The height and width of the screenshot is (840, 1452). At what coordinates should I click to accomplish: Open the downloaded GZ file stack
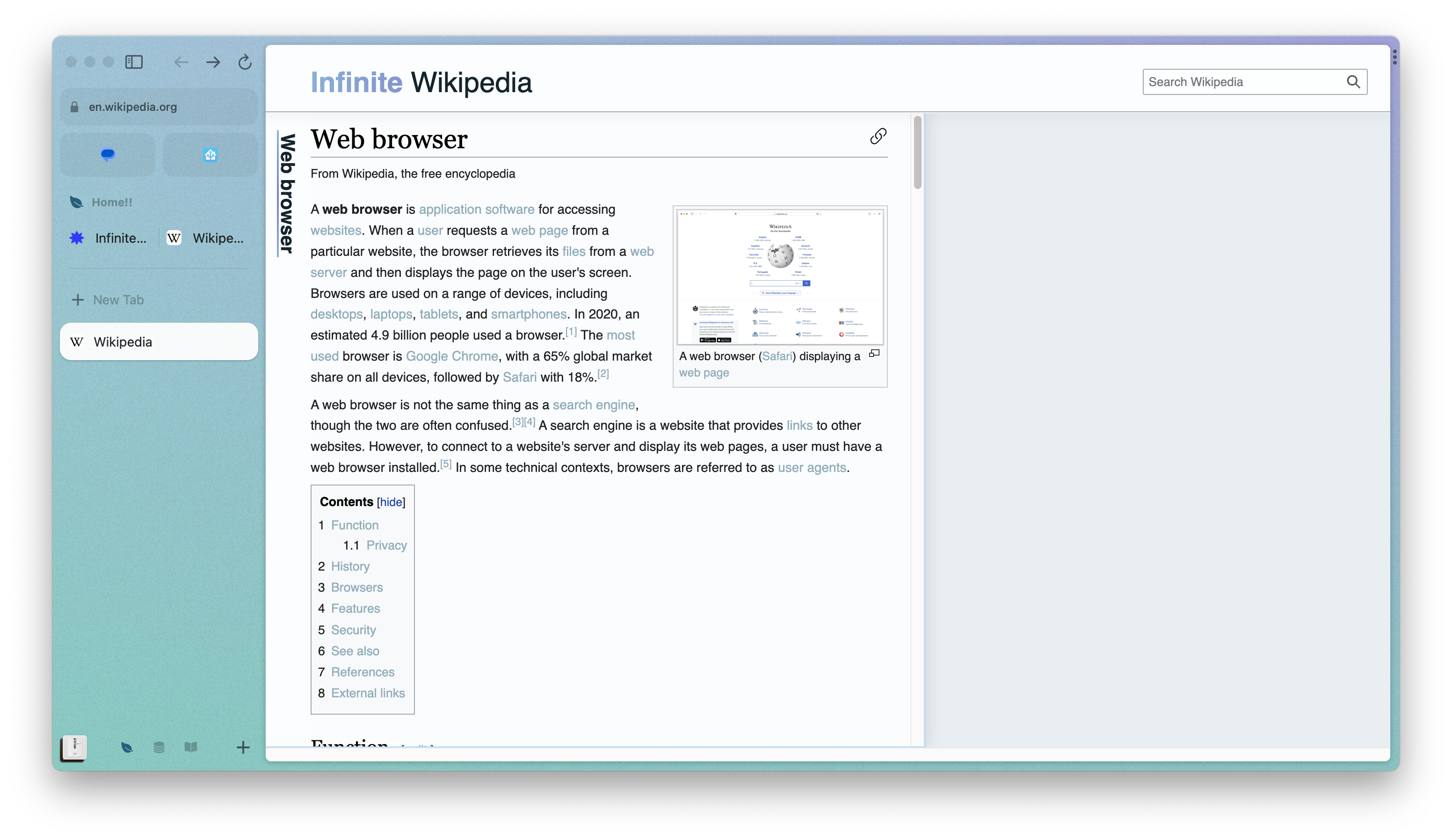(74, 748)
